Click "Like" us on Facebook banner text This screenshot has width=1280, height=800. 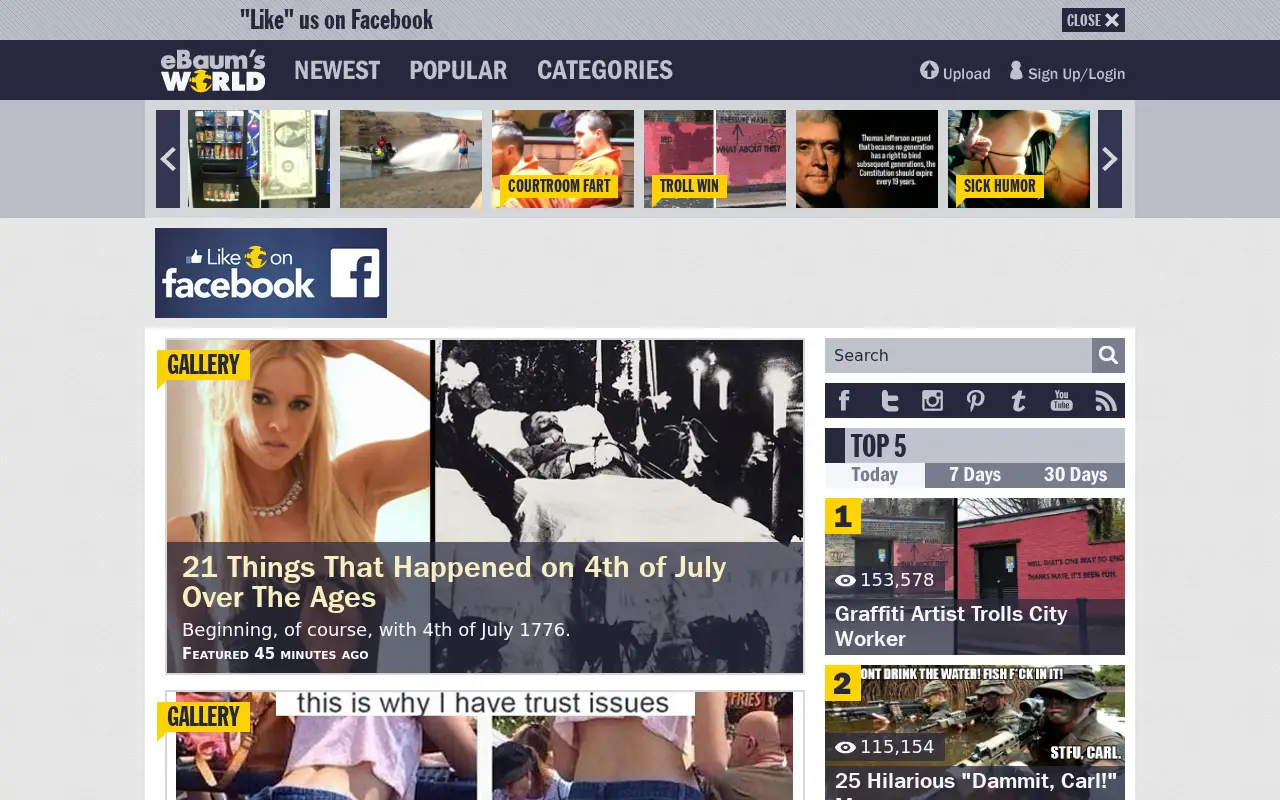click(x=336, y=20)
